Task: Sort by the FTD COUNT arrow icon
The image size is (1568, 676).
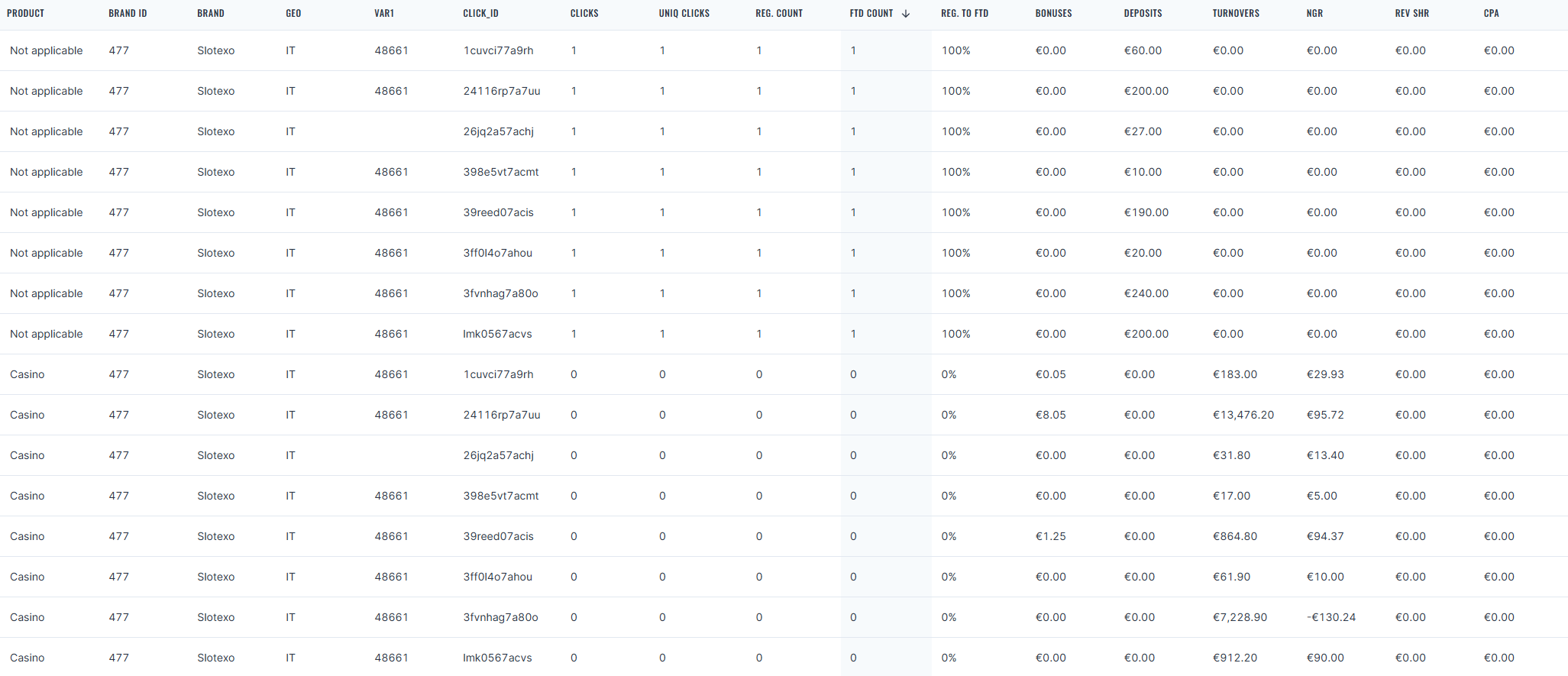Action: [x=906, y=14]
